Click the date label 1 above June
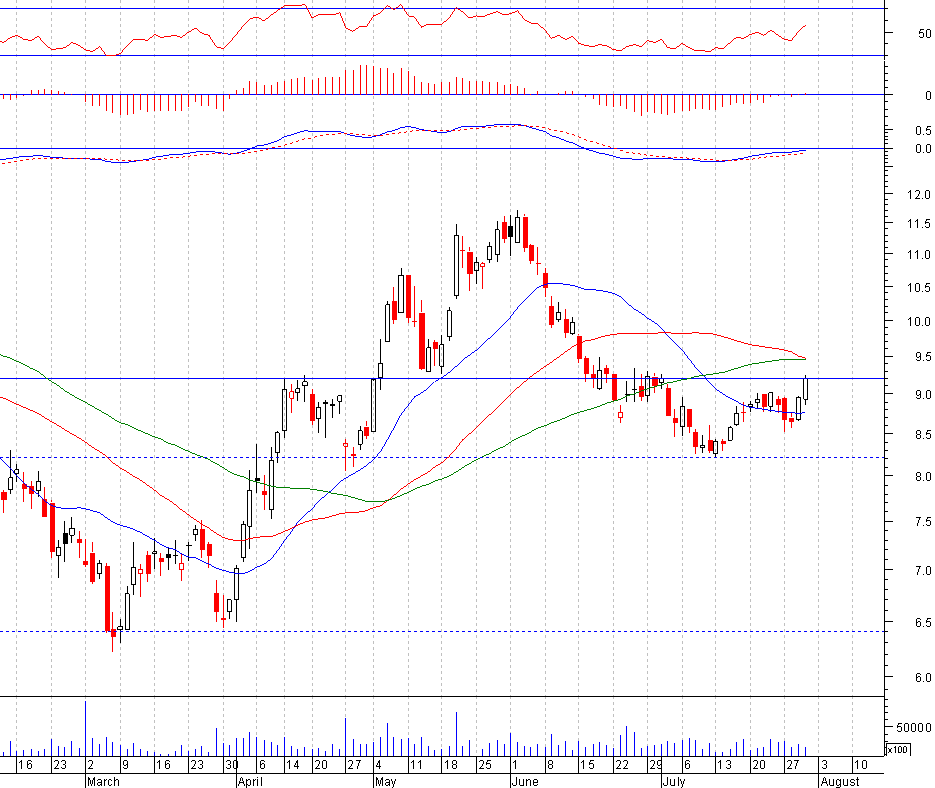935x788 pixels. 514,765
